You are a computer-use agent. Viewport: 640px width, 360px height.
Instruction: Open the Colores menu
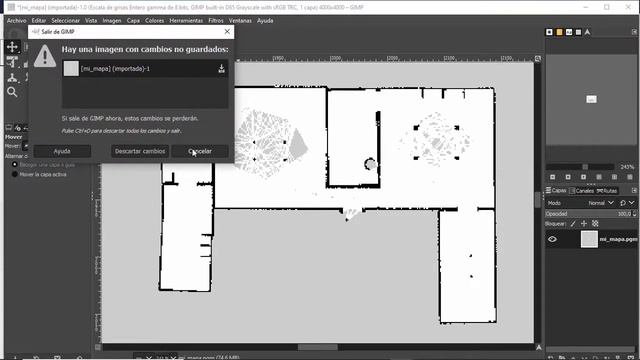pos(154,20)
